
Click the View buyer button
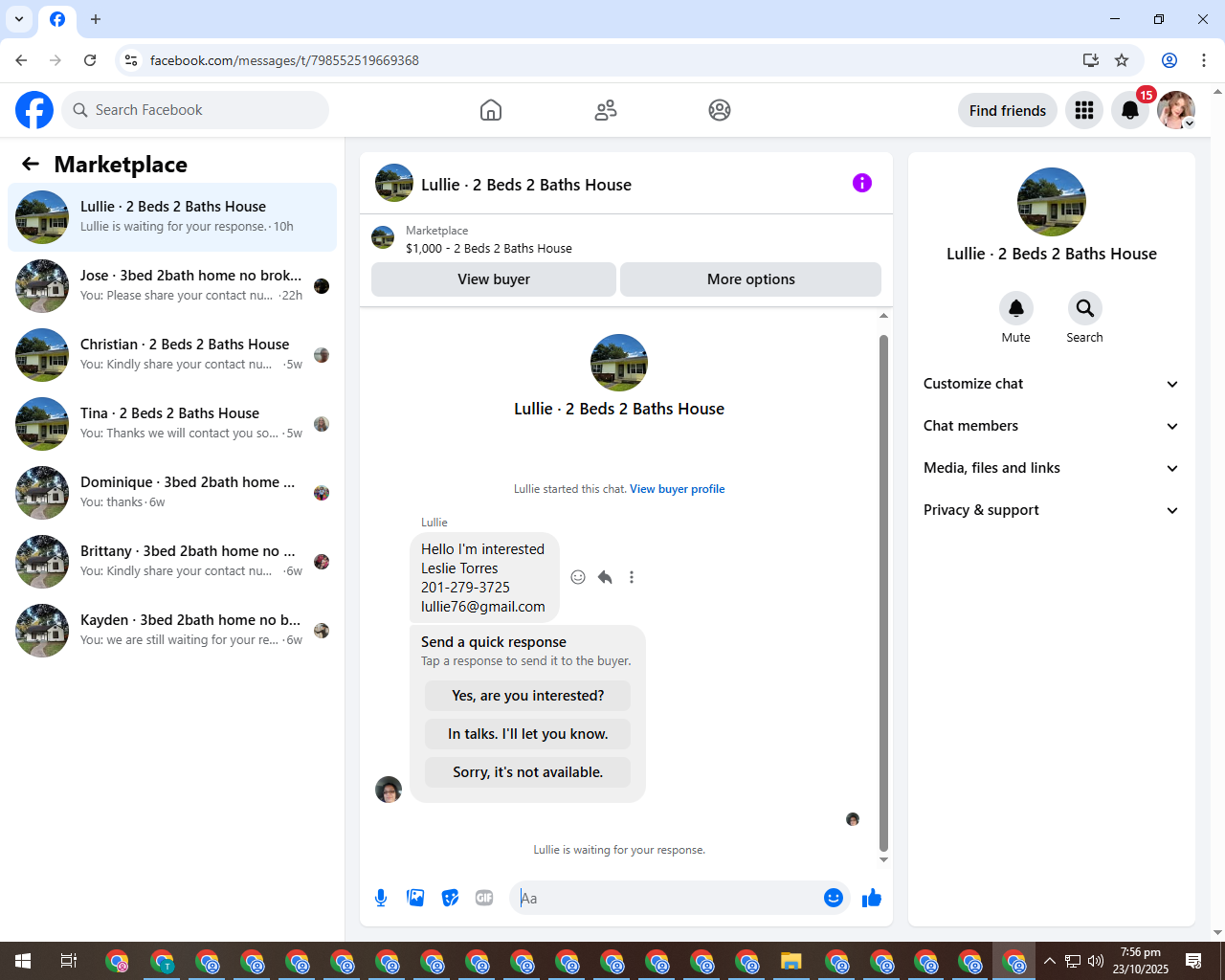coord(494,279)
